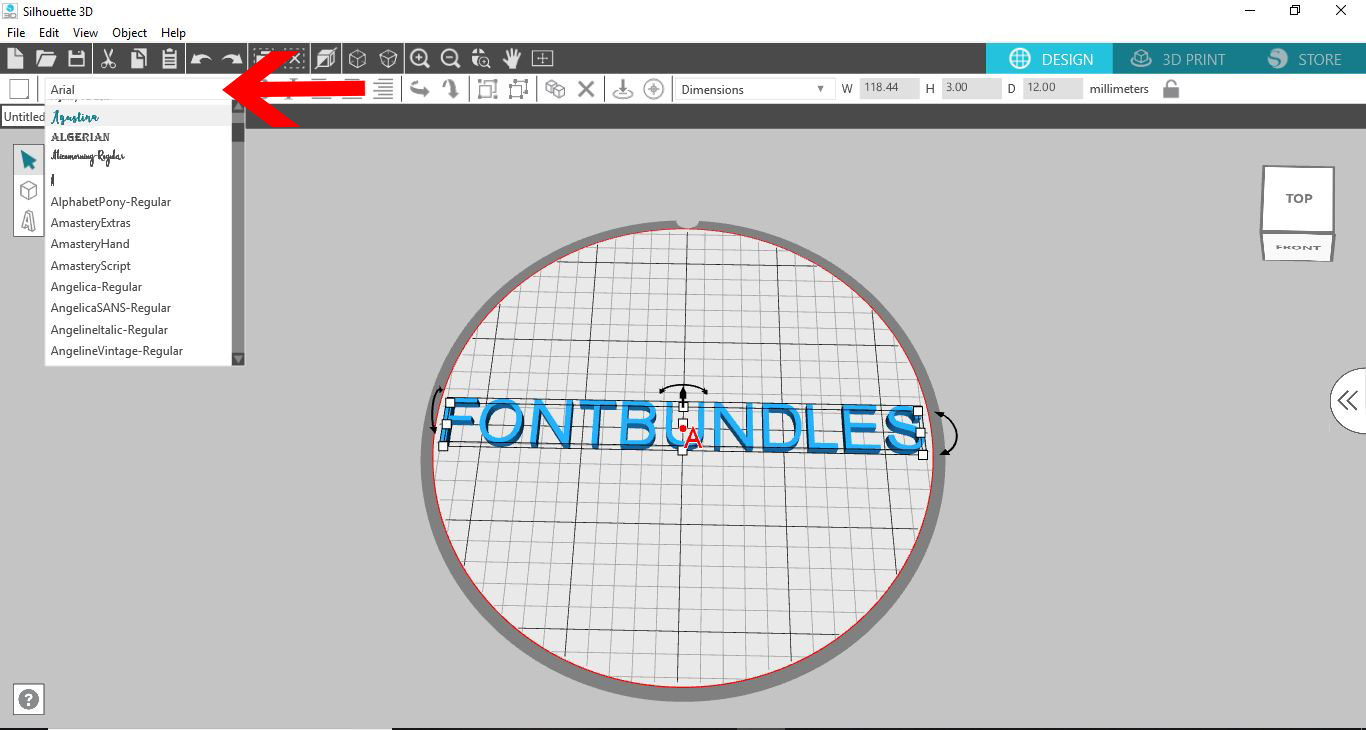Create a new document with New icon
This screenshot has width=1366, height=730.
tap(15, 58)
